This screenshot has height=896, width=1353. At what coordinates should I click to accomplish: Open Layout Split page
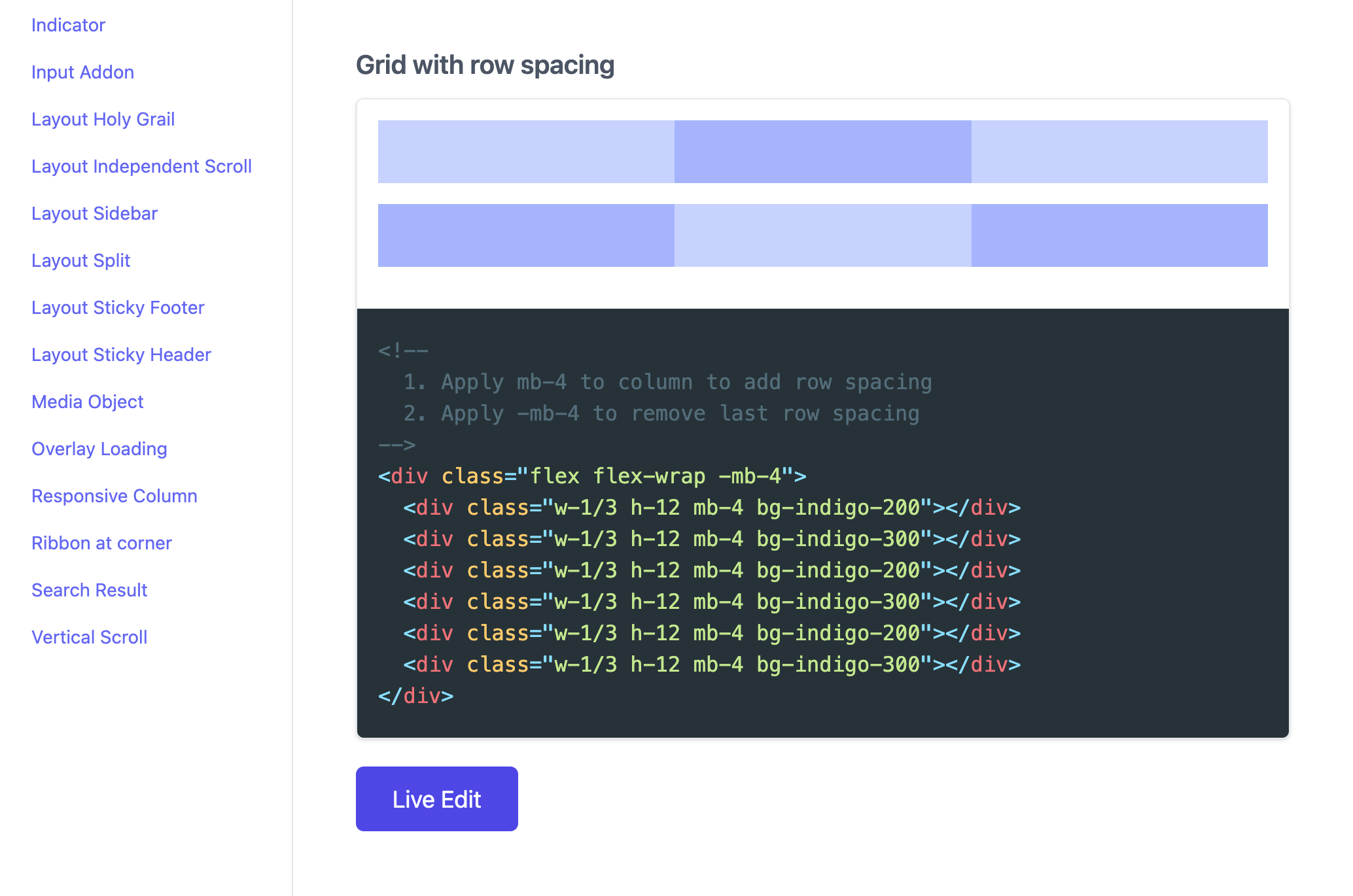(80, 260)
